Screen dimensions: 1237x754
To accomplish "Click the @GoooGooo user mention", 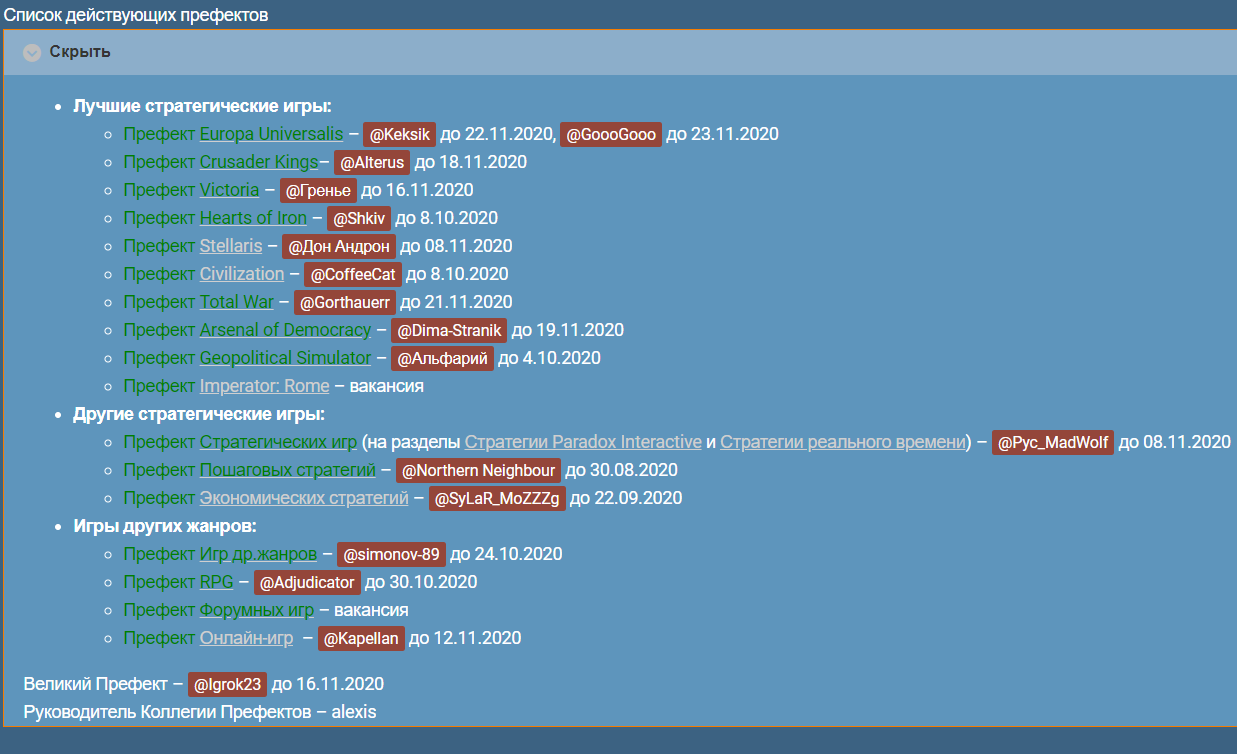I will [x=611, y=134].
